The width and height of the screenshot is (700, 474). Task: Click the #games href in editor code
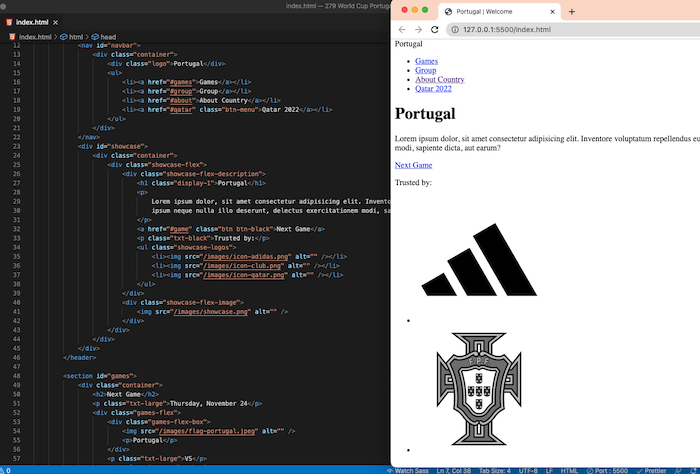coord(181,82)
